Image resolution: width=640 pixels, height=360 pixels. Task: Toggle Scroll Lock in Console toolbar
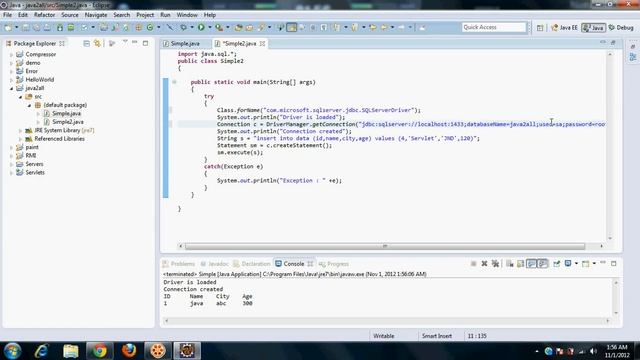coord(520,264)
